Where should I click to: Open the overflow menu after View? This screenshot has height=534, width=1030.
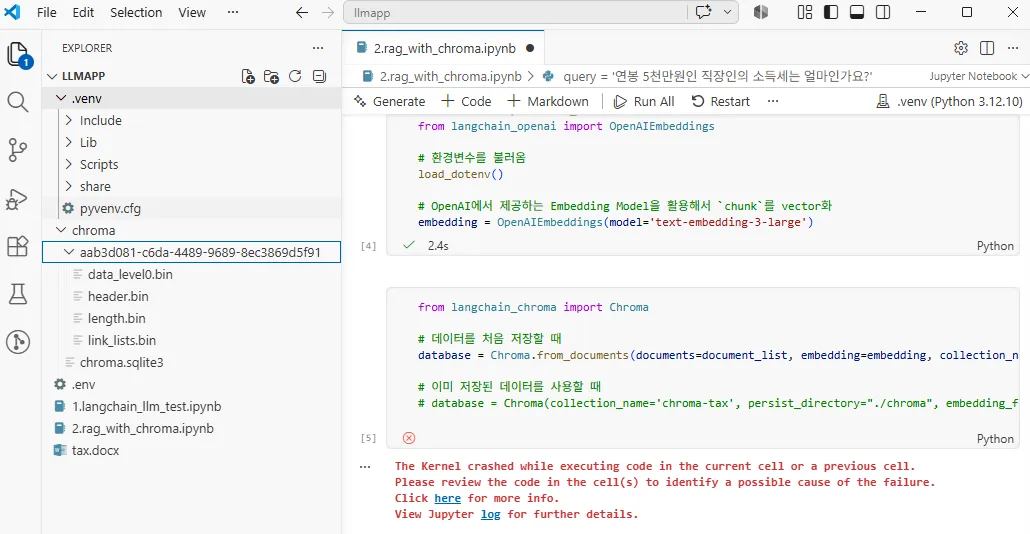coord(233,12)
